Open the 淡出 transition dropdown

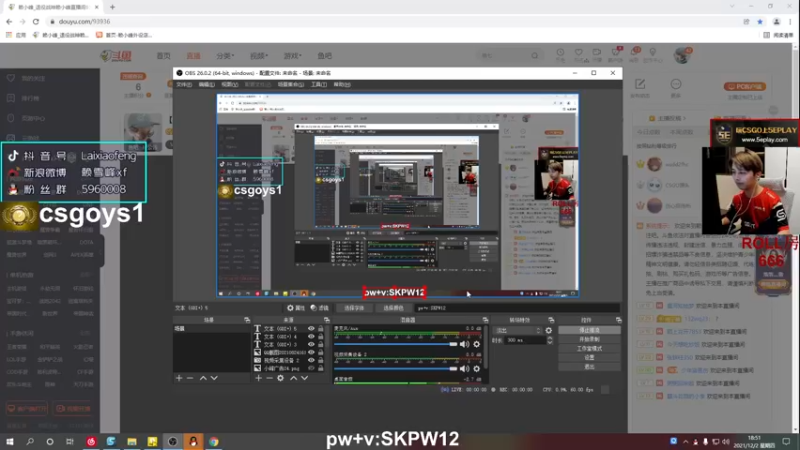[x=518, y=331]
